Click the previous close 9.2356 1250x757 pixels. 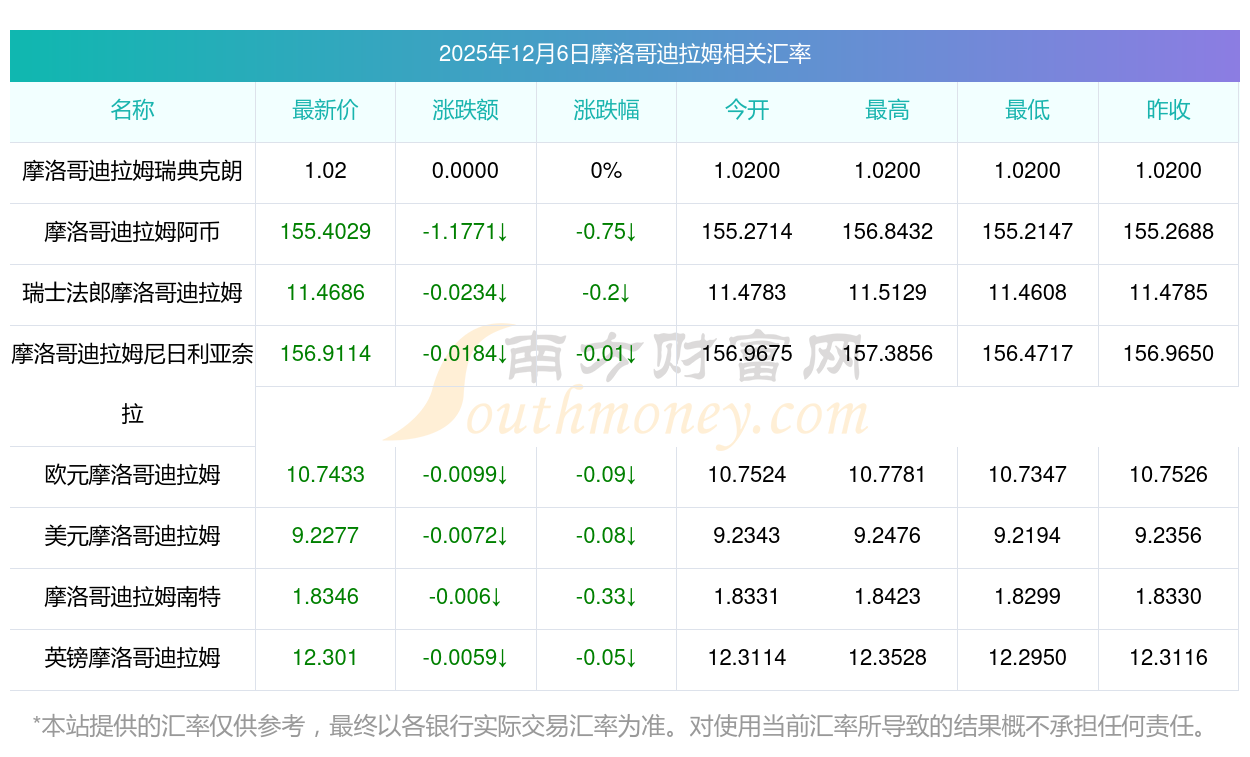tap(1169, 536)
